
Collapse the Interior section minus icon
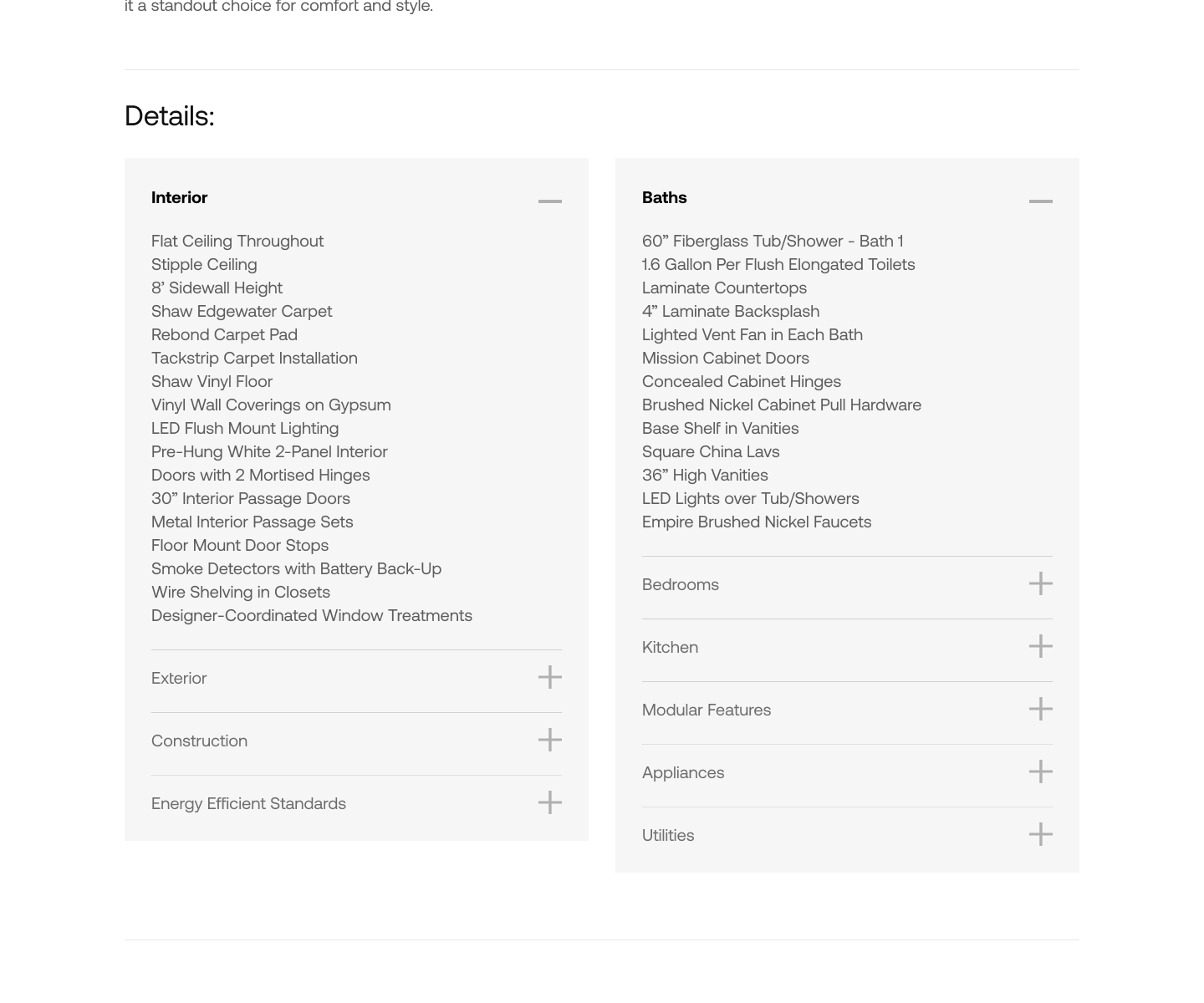(549, 201)
